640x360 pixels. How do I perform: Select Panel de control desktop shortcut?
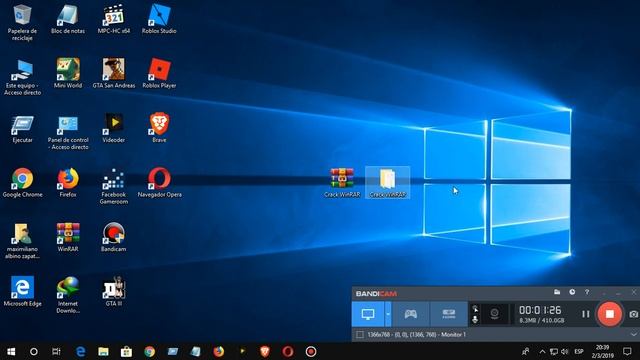(68, 132)
